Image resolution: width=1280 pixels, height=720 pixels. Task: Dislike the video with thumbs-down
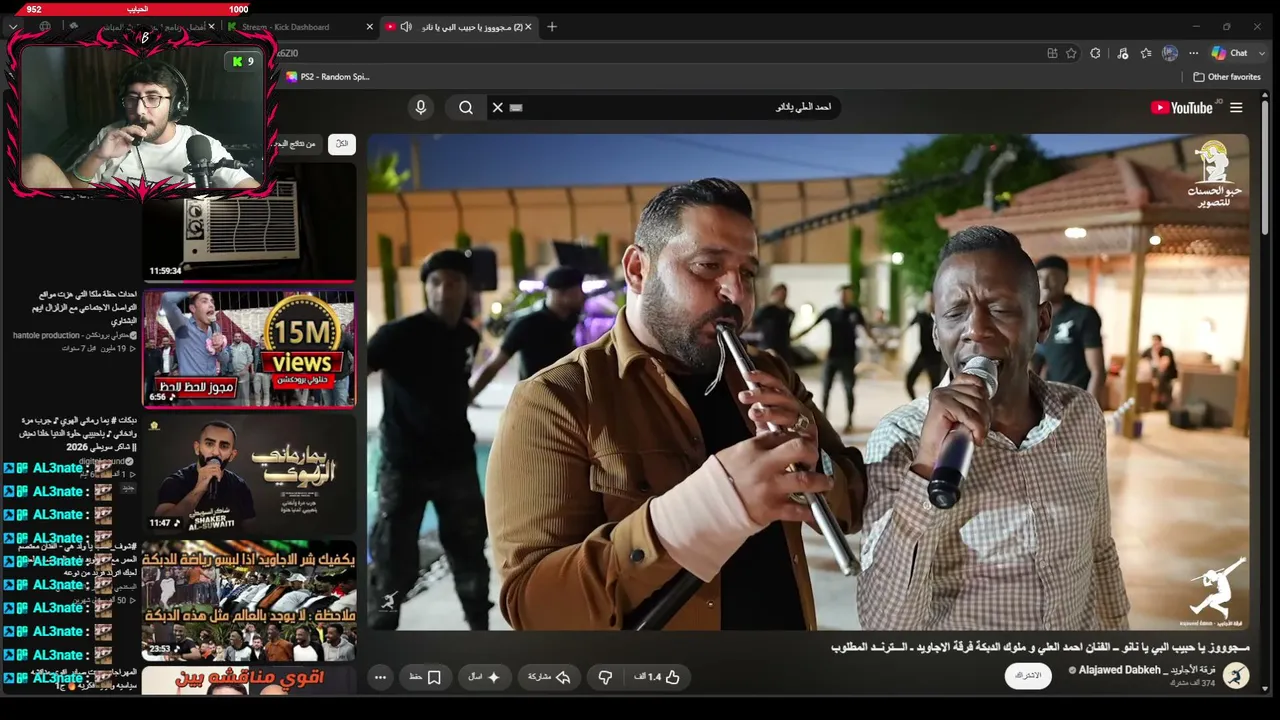pos(605,677)
